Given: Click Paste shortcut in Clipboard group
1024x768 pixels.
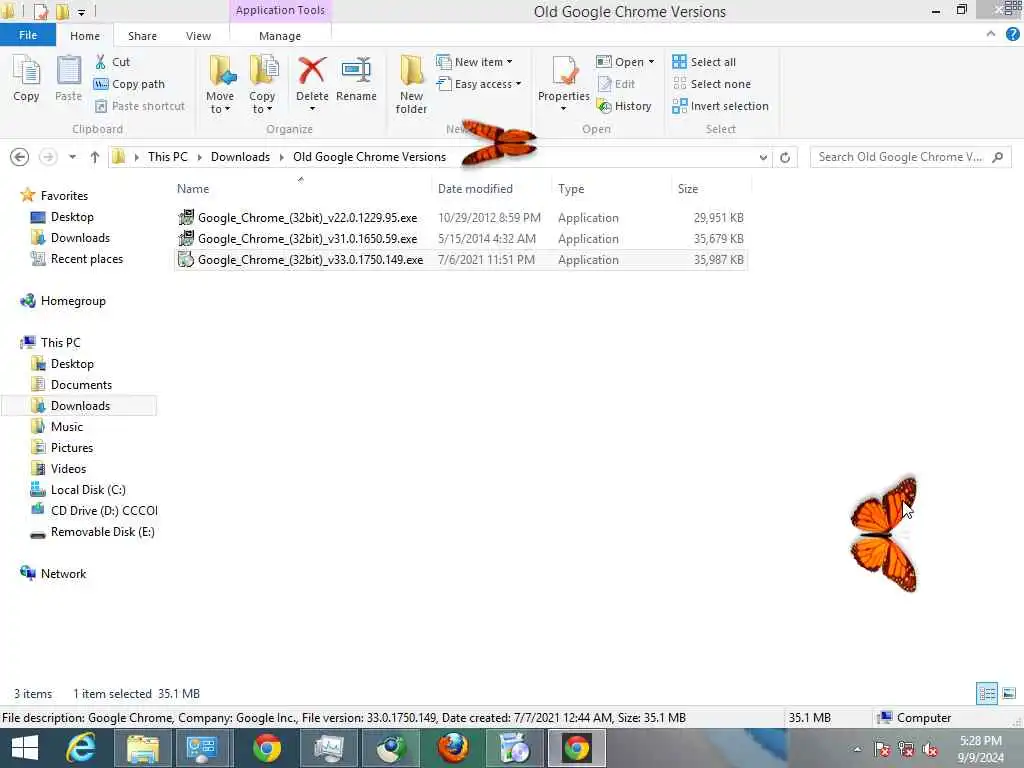Looking at the screenshot, I should coord(139,106).
